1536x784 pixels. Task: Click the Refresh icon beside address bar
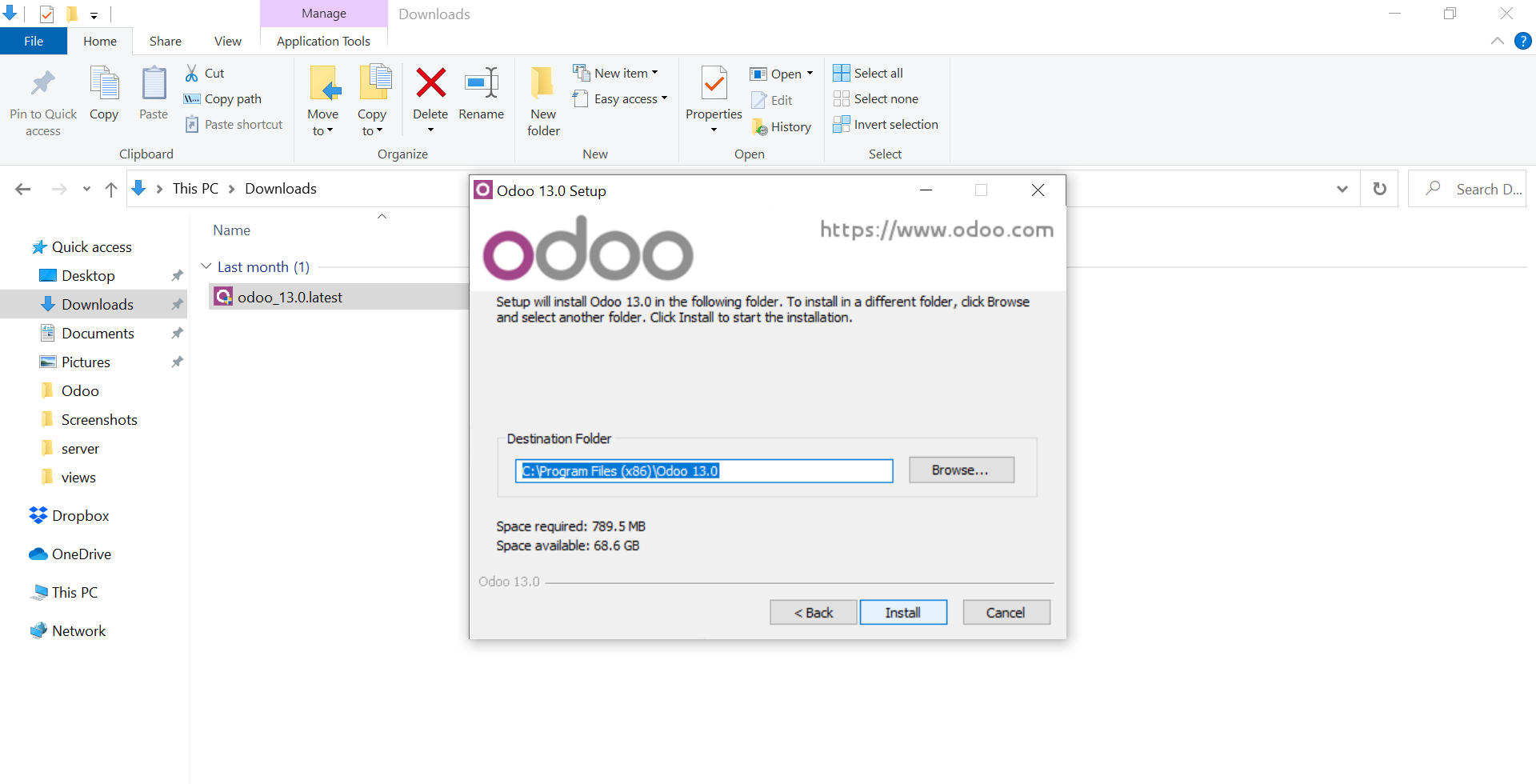point(1379,189)
